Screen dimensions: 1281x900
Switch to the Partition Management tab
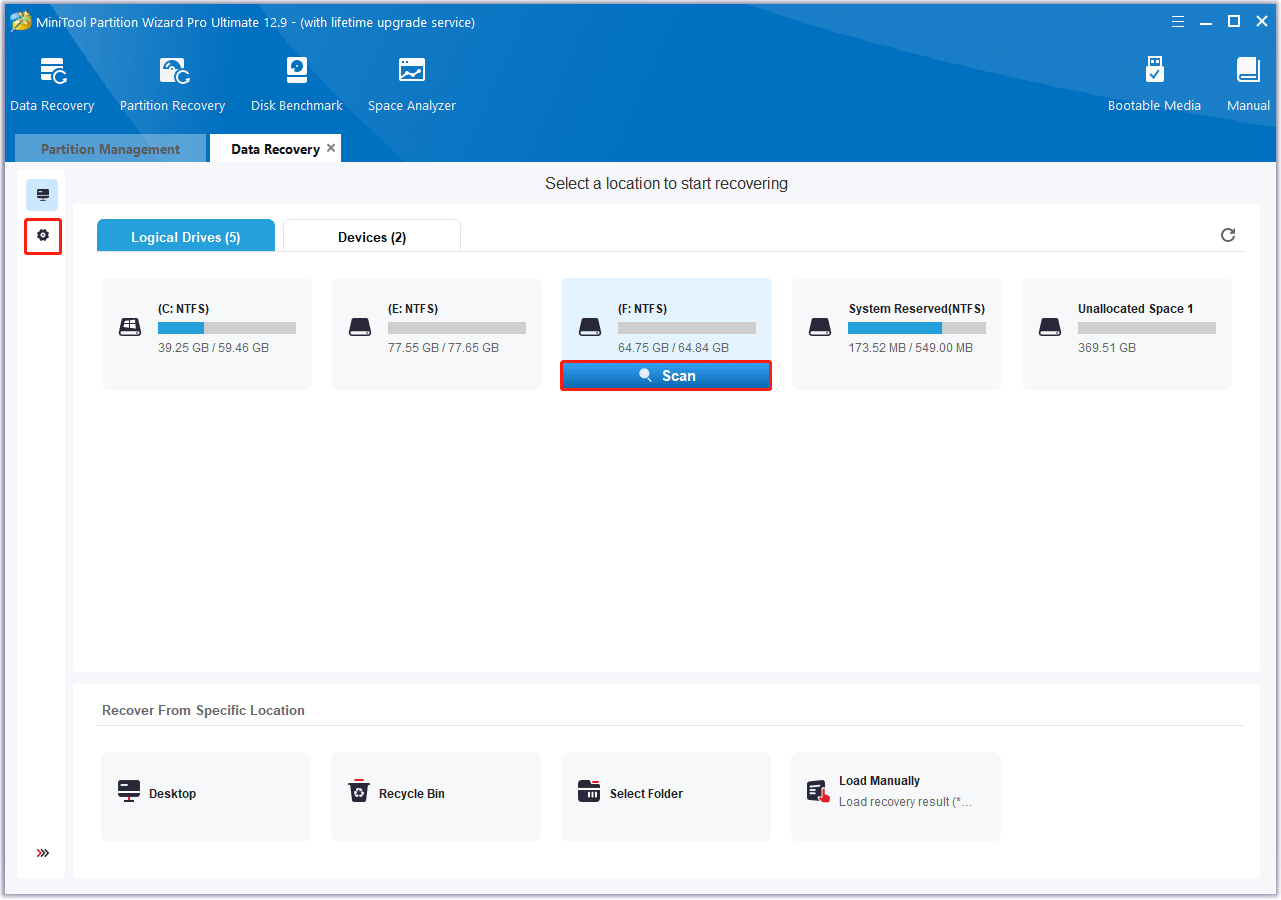pyautogui.click(x=110, y=148)
